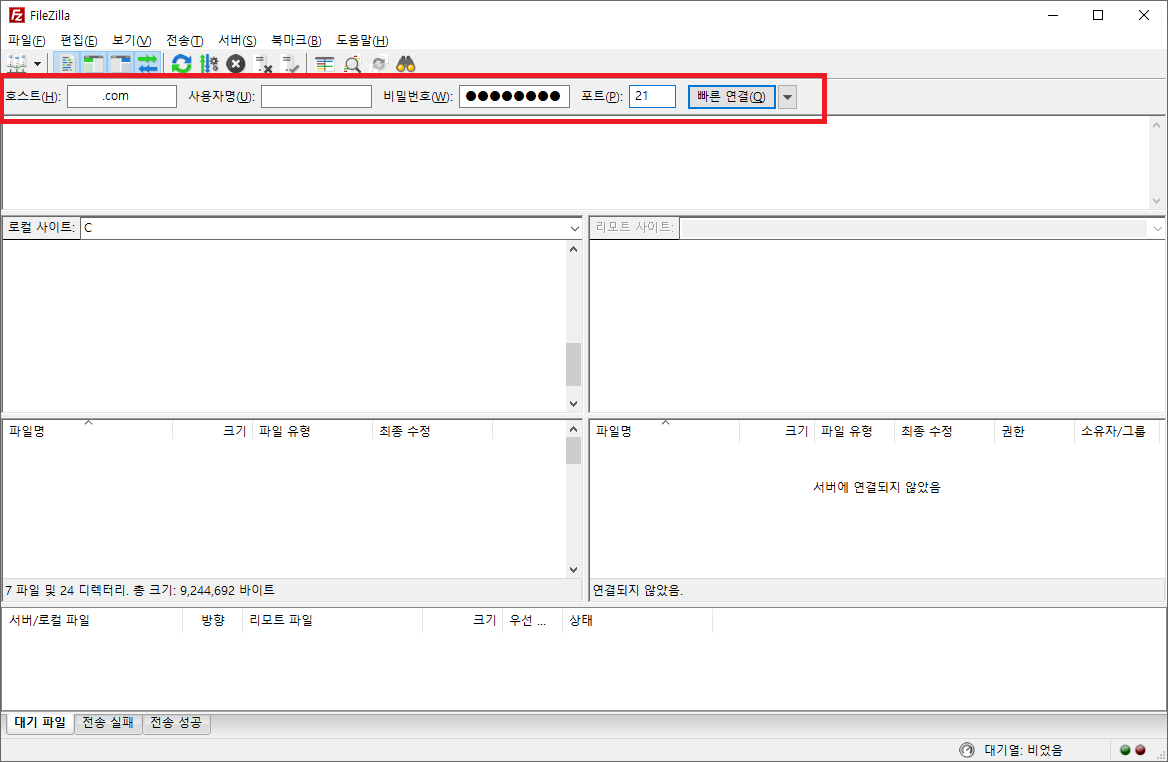This screenshot has width=1168, height=762.
Task: Open the 전송 menu
Action: click(184, 40)
